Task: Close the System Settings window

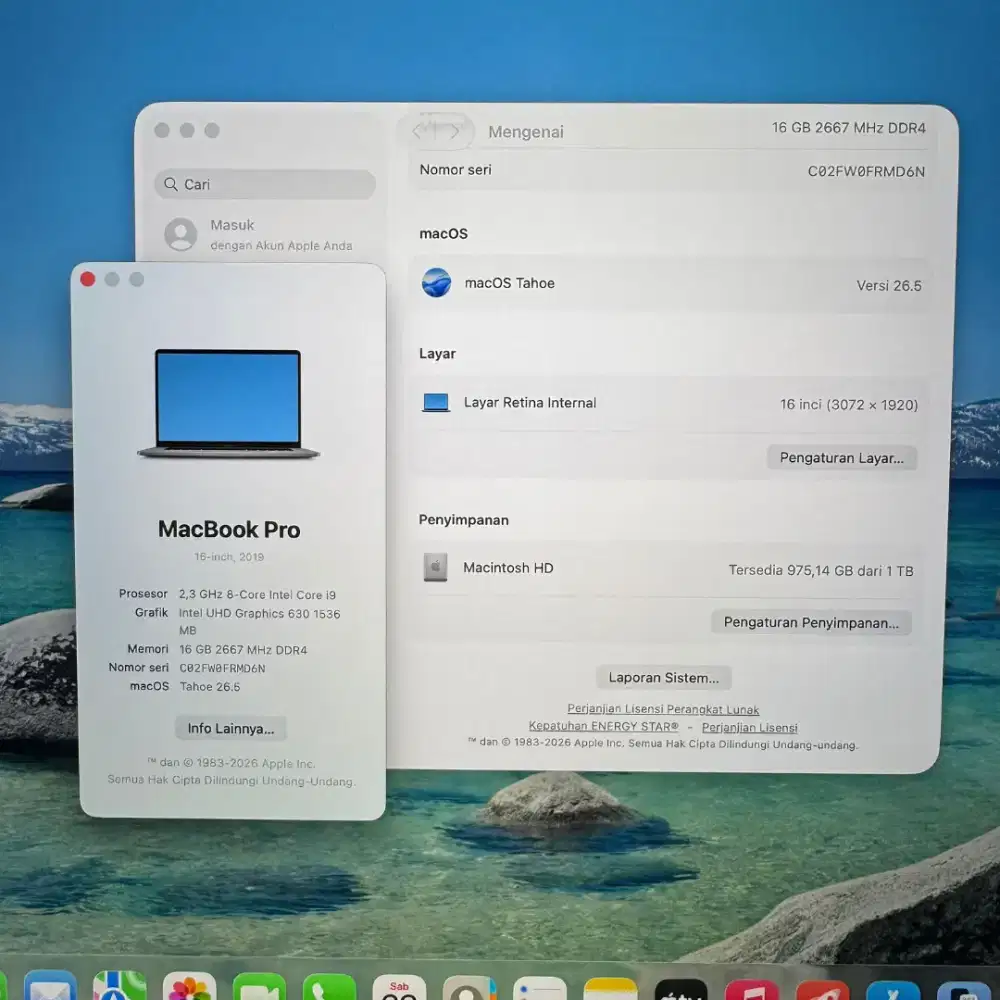Action: (x=162, y=130)
